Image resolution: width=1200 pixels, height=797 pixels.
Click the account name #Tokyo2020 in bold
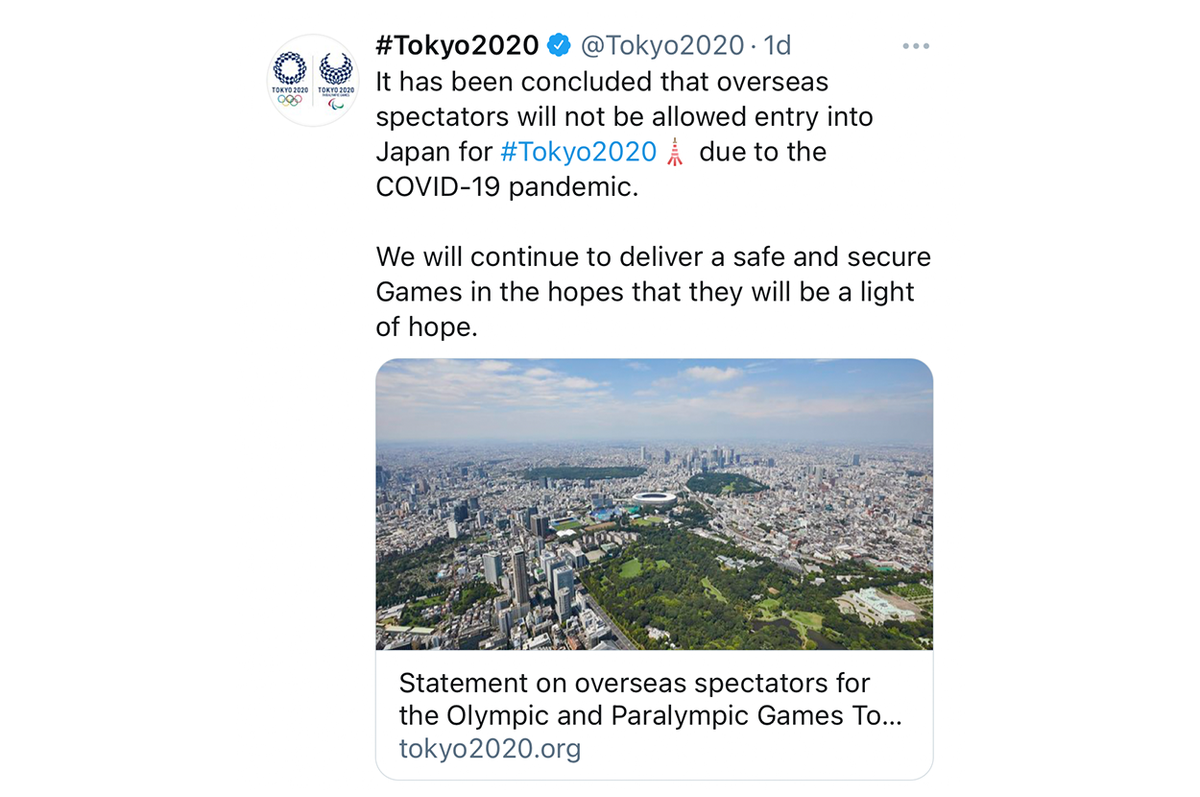[460, 44]
